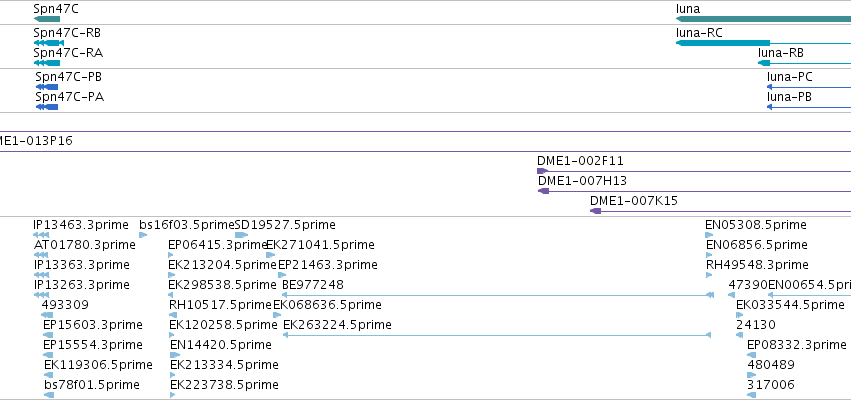Click the luna-RB transcript glyph

(x=804, y=63)
